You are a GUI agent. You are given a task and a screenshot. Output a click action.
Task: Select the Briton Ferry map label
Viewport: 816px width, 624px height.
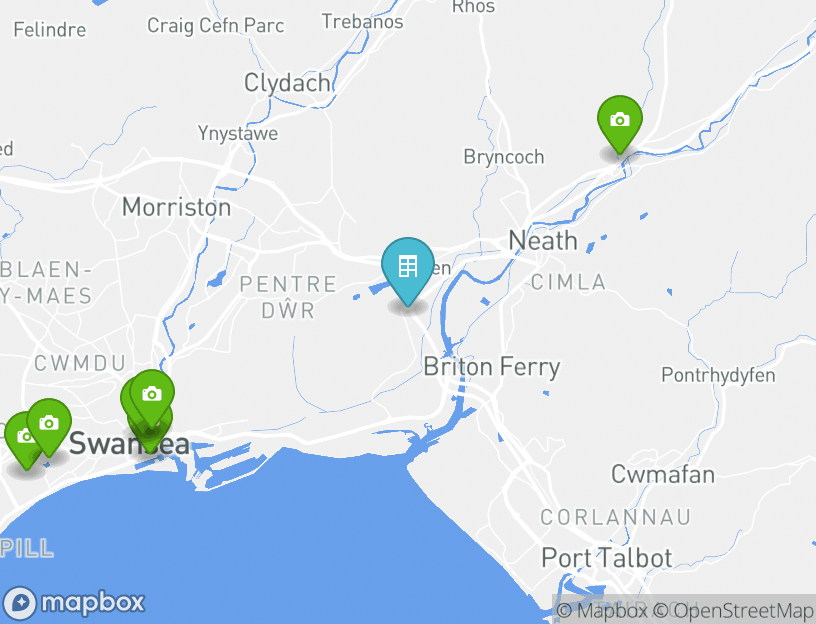[x=492, y=367]
